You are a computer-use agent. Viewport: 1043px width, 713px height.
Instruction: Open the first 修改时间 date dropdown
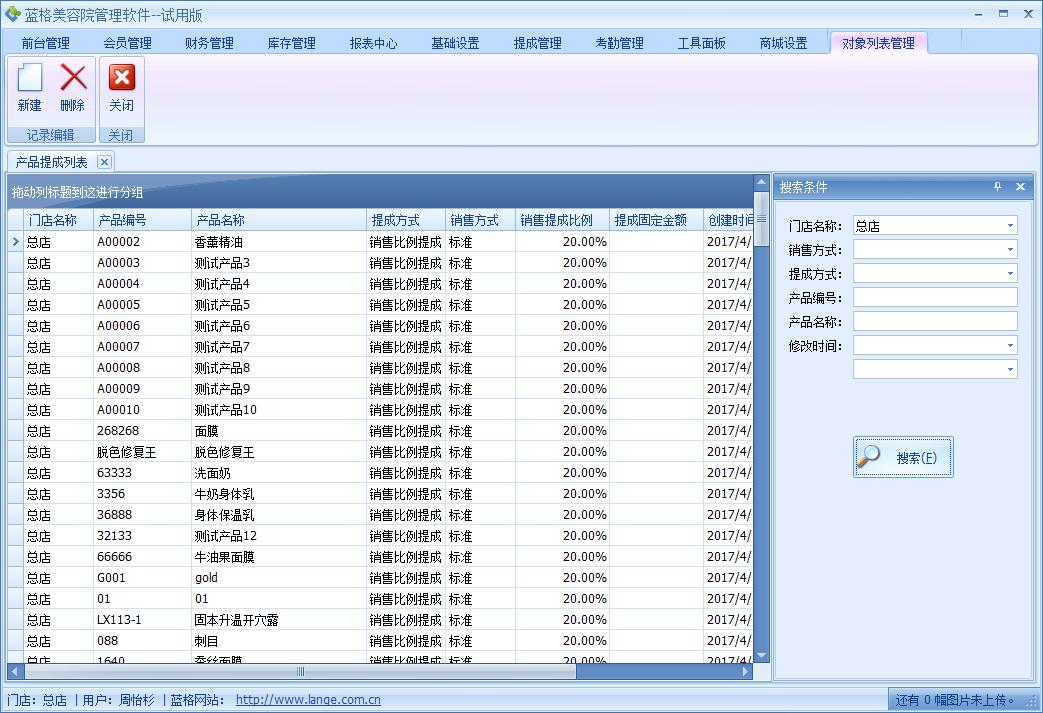[1010, 345]
